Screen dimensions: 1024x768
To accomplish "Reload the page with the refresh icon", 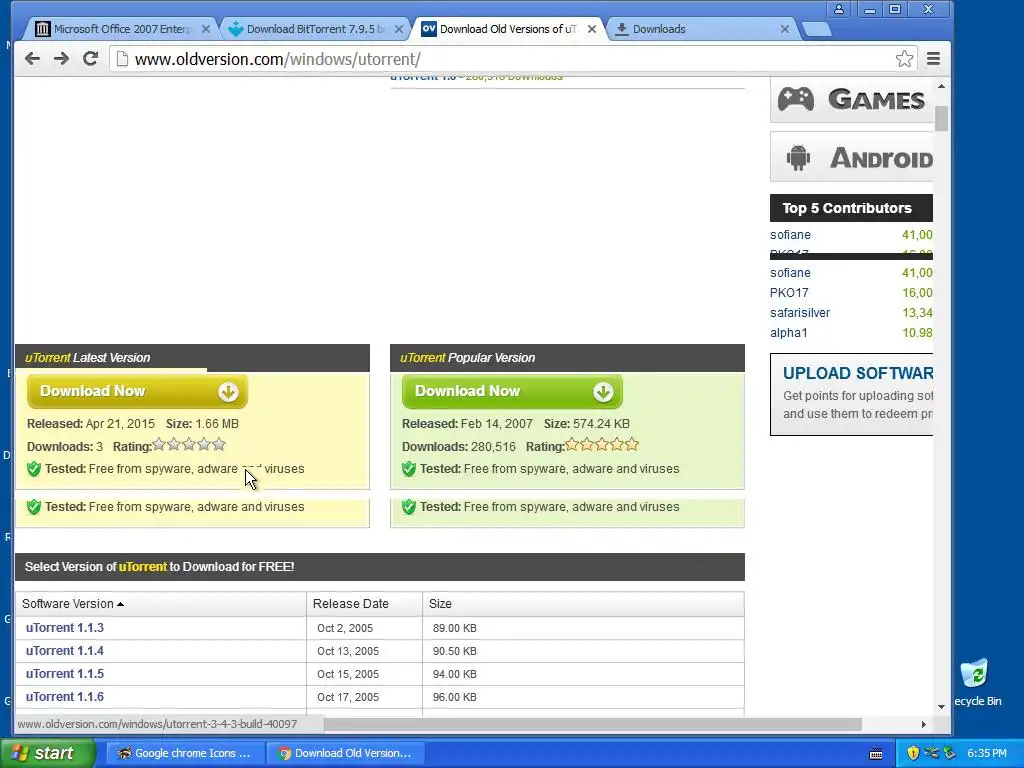I will pyautogui.click(x=91, y=59).
